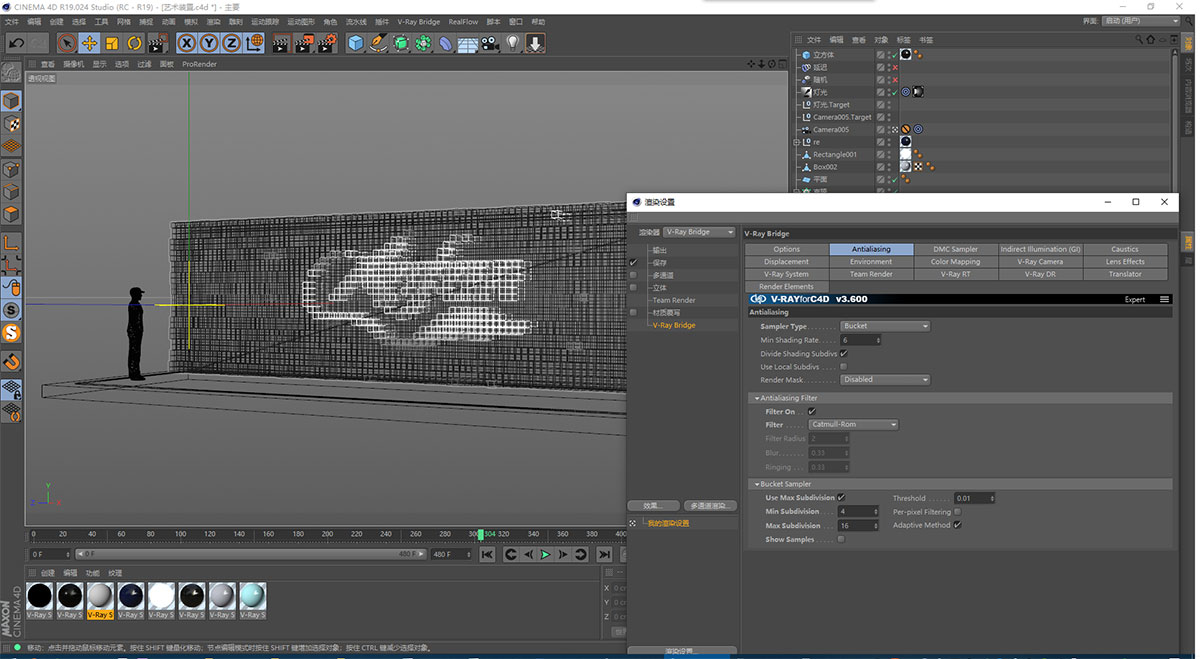Enable the Use Local Subdivs checkbox
Image resolution: width=1200 pixels, height=659 pixels.
coord(843,367)
